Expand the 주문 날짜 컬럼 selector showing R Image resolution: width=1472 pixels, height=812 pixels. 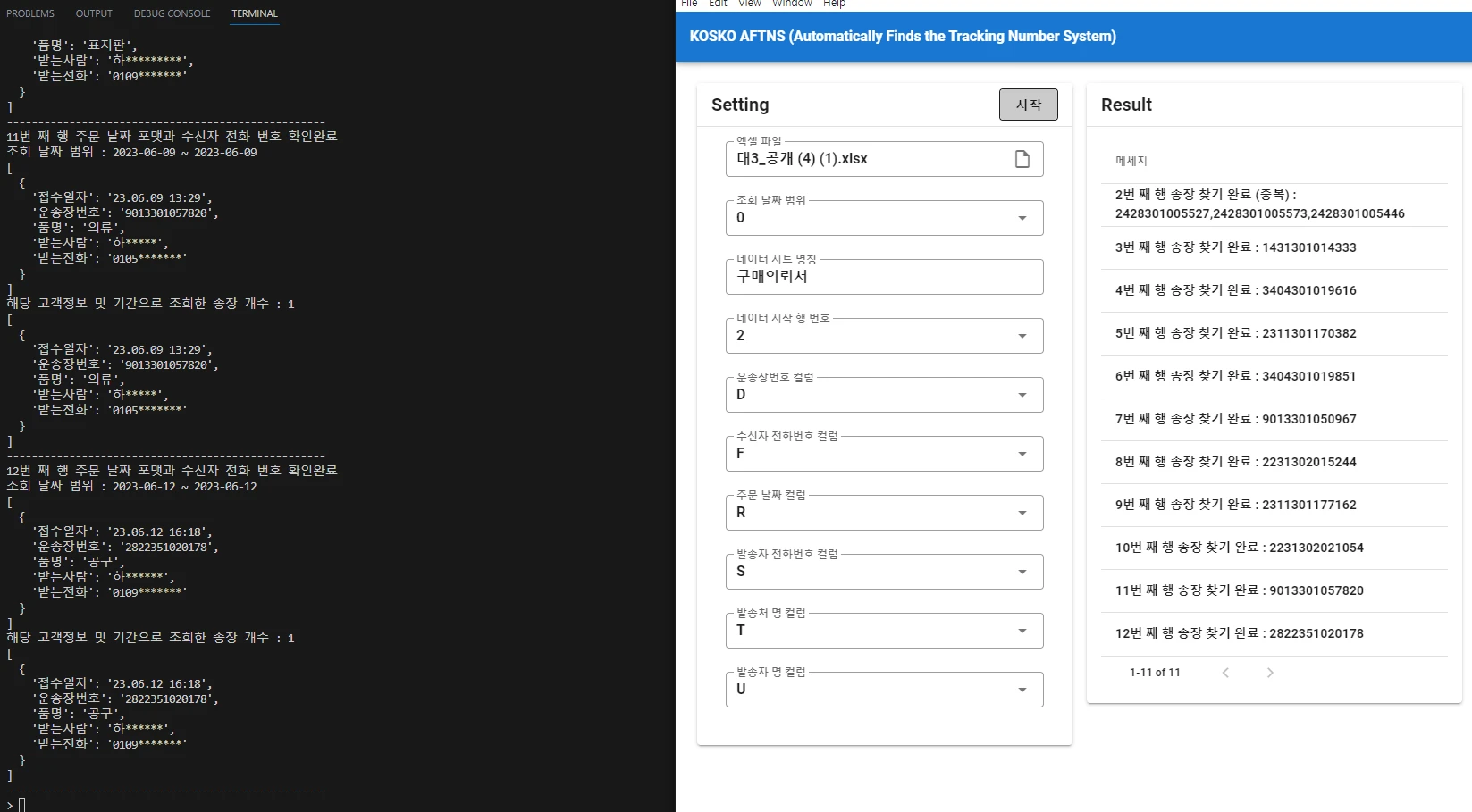point(1022,512)
